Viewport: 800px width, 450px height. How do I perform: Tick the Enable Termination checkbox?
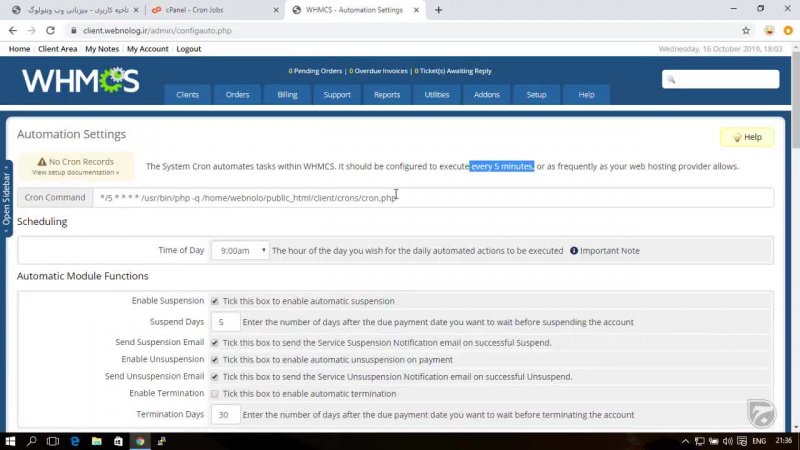click(x=215, y=394)
